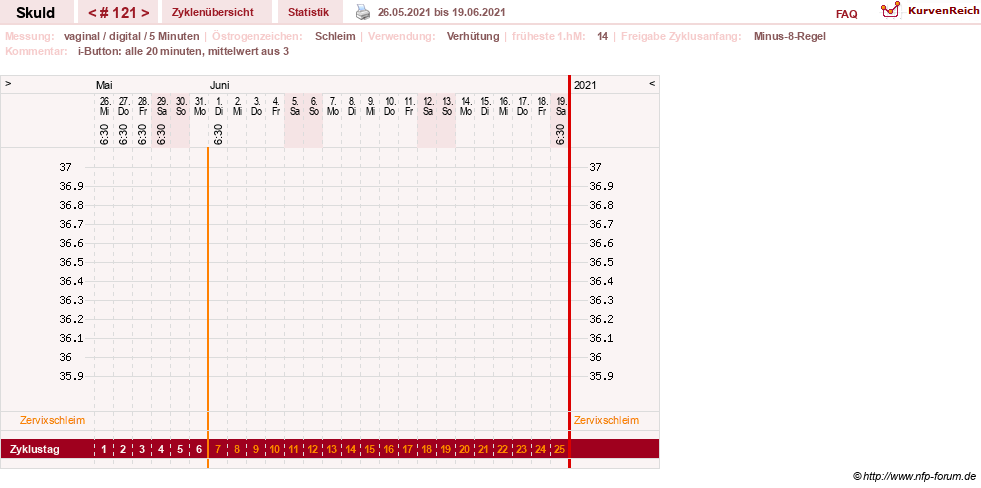Click date header 1. Di
Screen dimensions: 981x488
218,106
